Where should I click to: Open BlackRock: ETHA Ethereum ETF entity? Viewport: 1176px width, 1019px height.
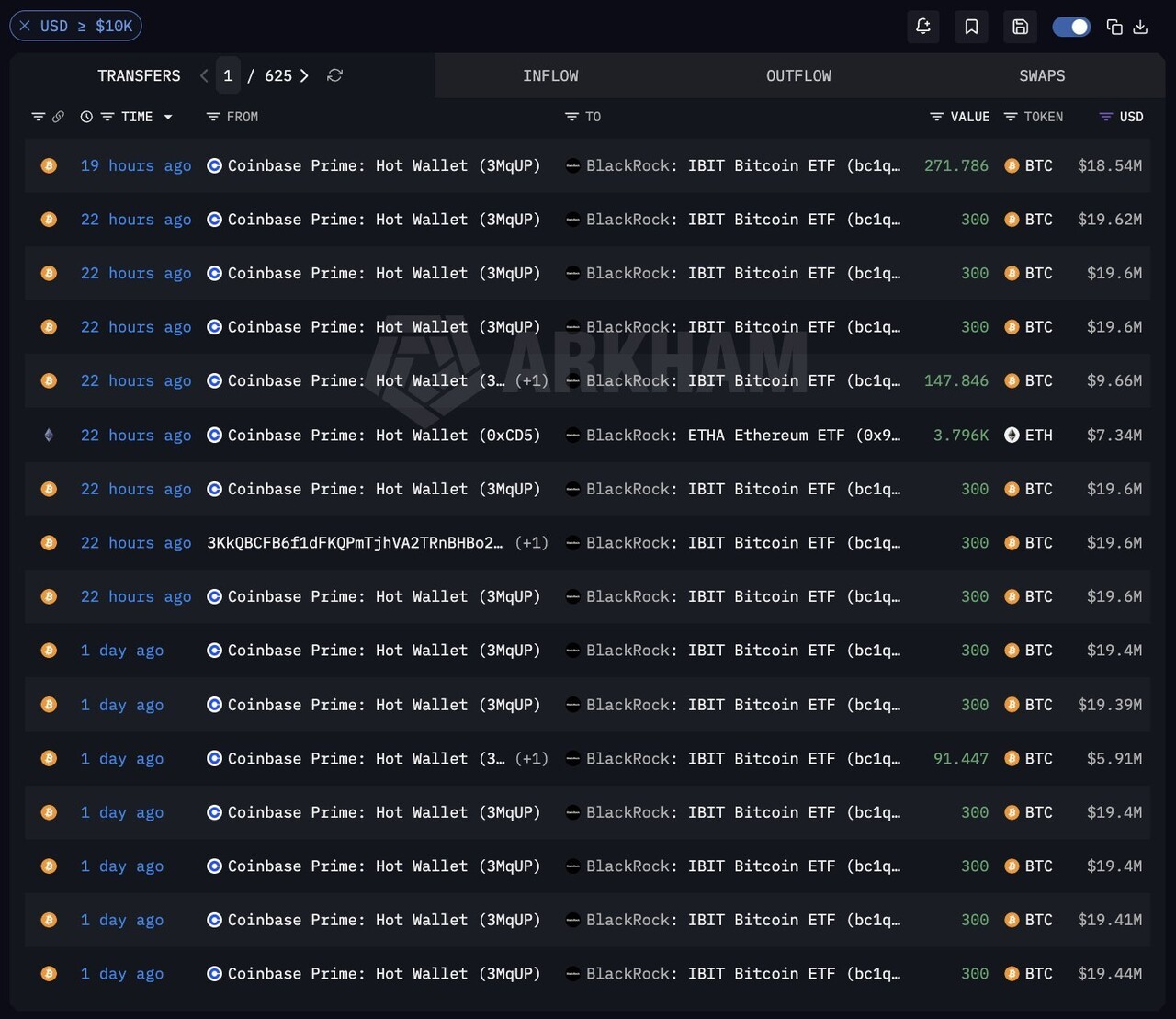pos(743,435)
